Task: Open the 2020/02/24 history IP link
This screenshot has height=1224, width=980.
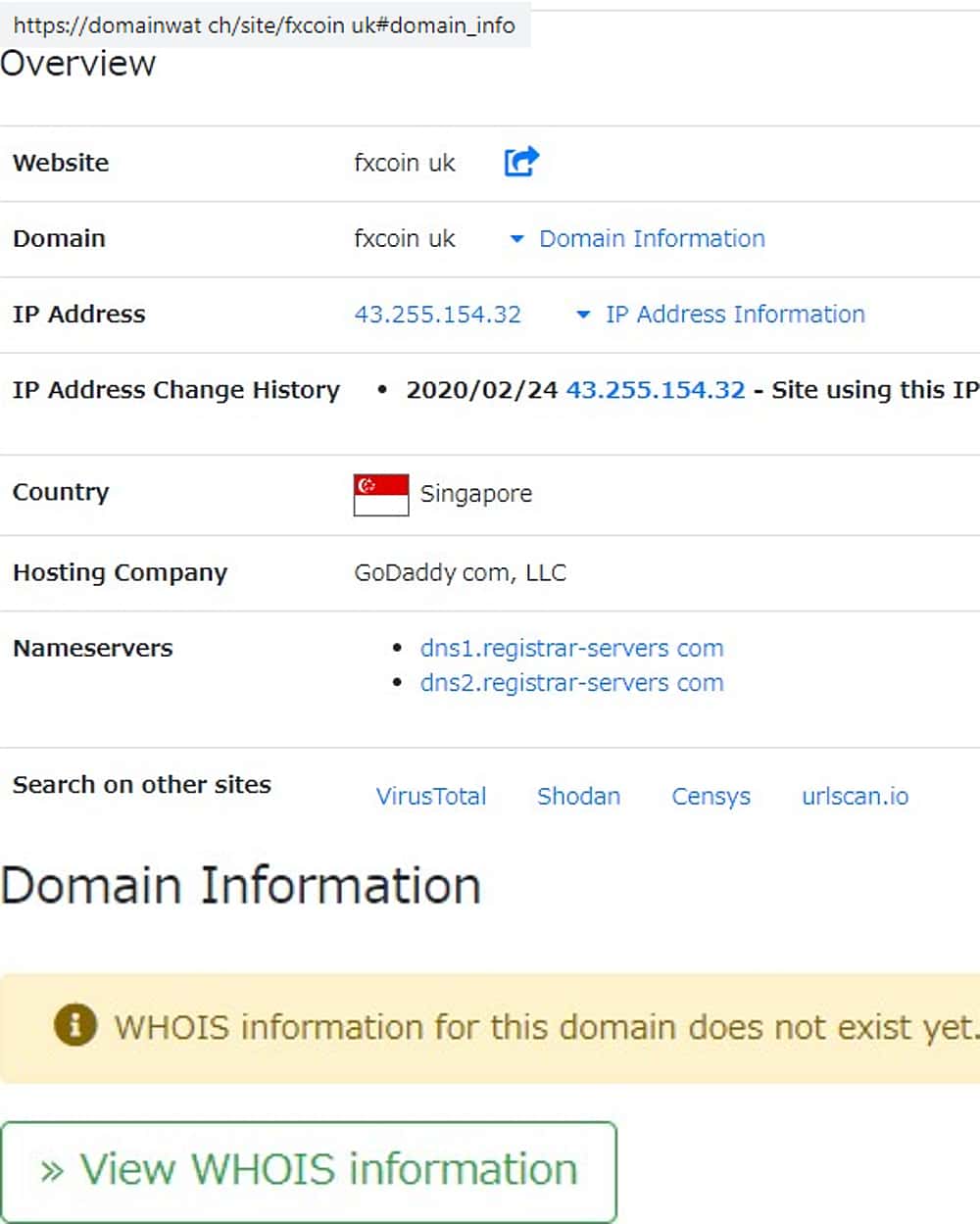Action: 656,390
